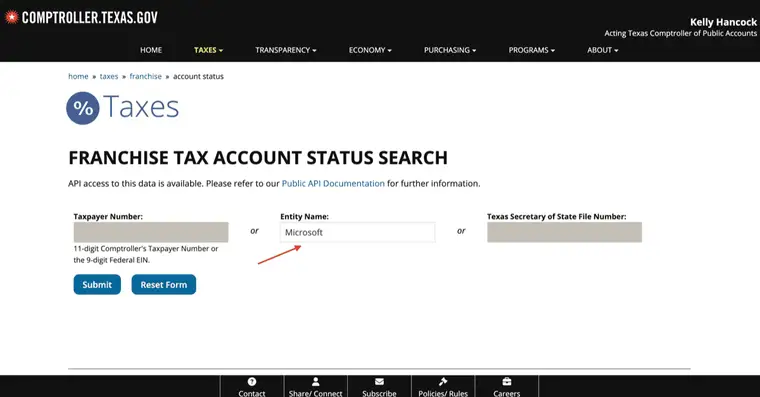Image resolution: width=760 pixels, height=397 pixels.
Task: Click the Entity Name label
Action: [304, 217]
